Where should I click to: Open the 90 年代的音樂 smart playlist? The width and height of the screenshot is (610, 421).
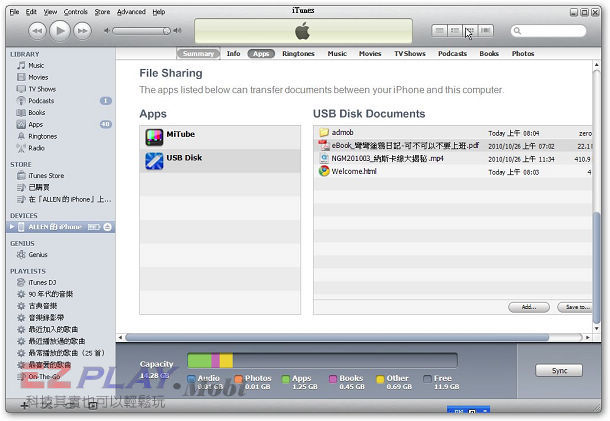pos(51,294)
